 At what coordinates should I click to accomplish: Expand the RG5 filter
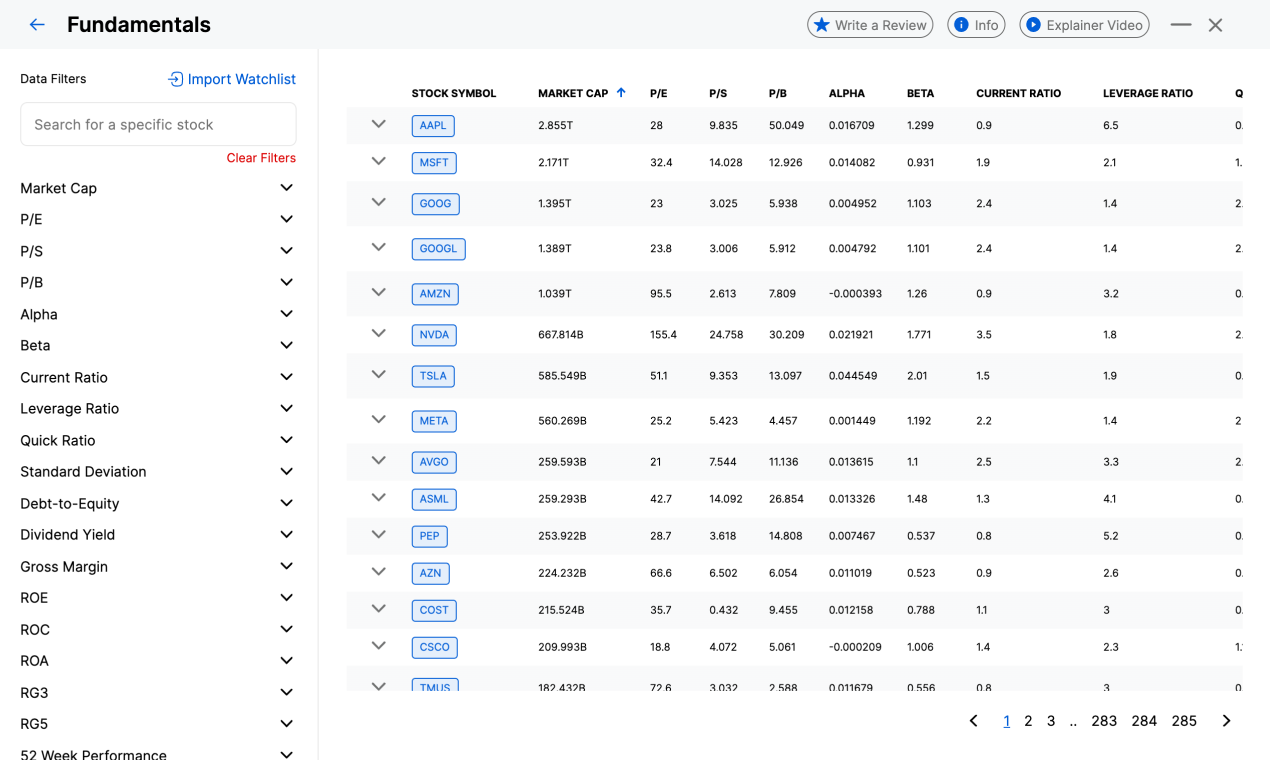[158, 723]
